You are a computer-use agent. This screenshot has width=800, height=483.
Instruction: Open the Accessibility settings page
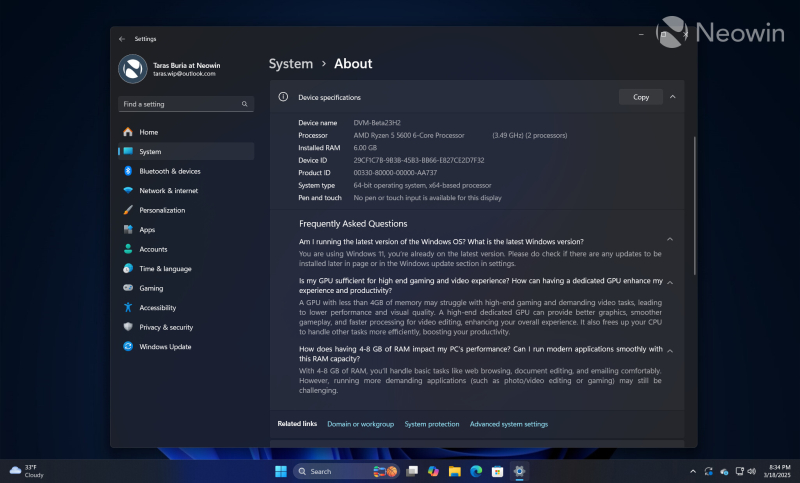[157, 308]
